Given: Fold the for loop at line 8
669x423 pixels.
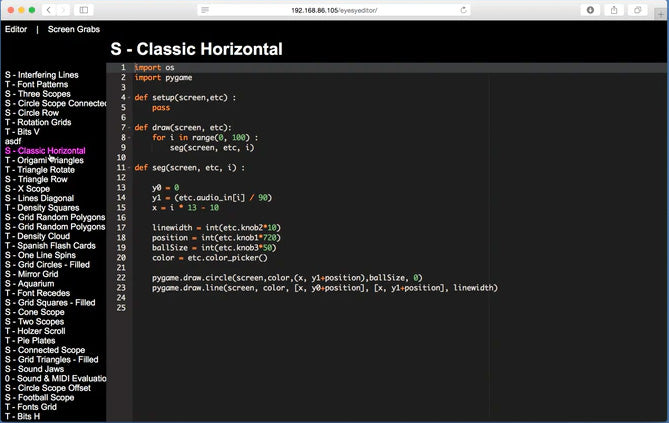Looking at the screenshot, I should (x=130, y=138).
